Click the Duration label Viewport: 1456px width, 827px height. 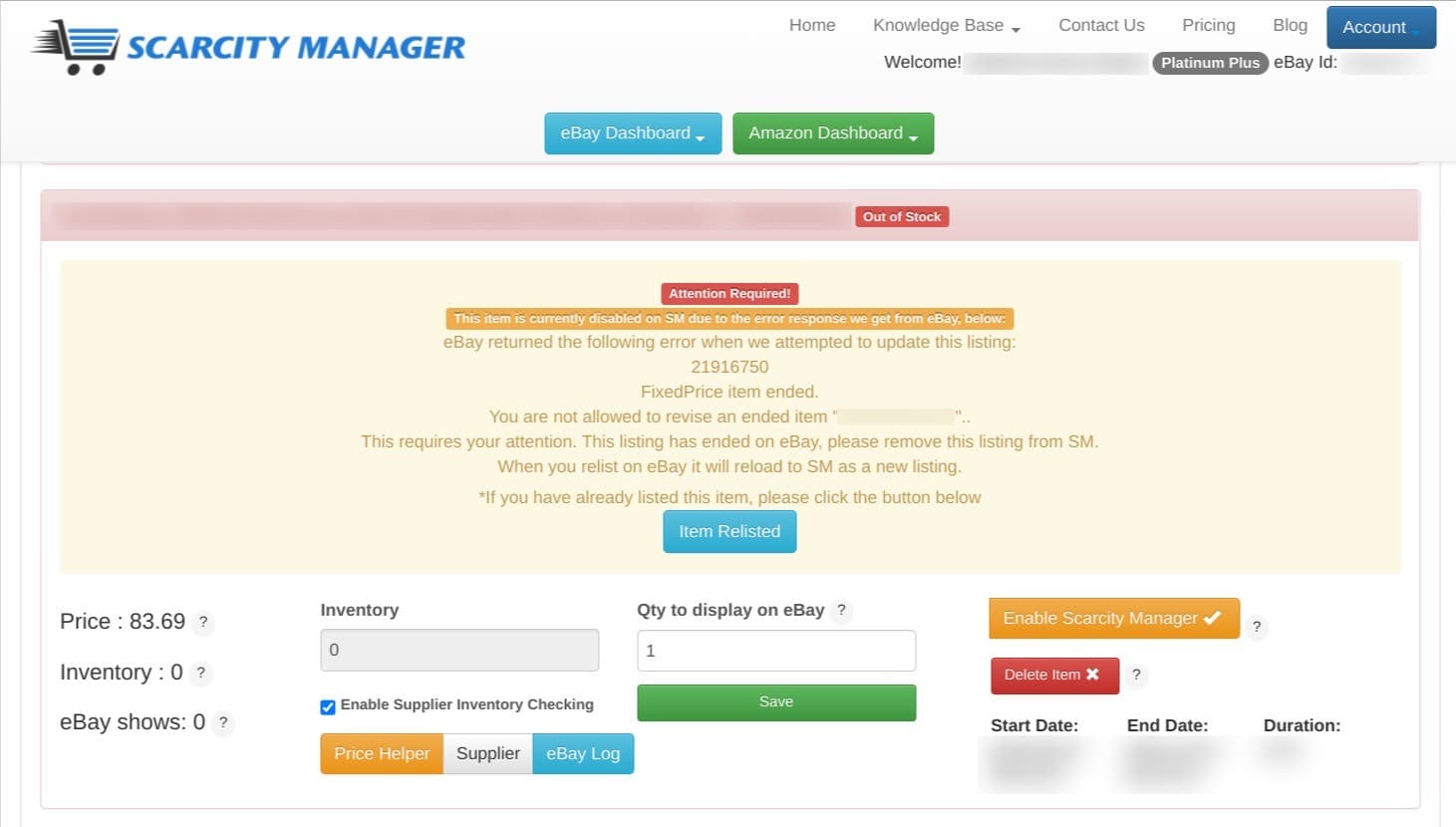(1302, 725)
